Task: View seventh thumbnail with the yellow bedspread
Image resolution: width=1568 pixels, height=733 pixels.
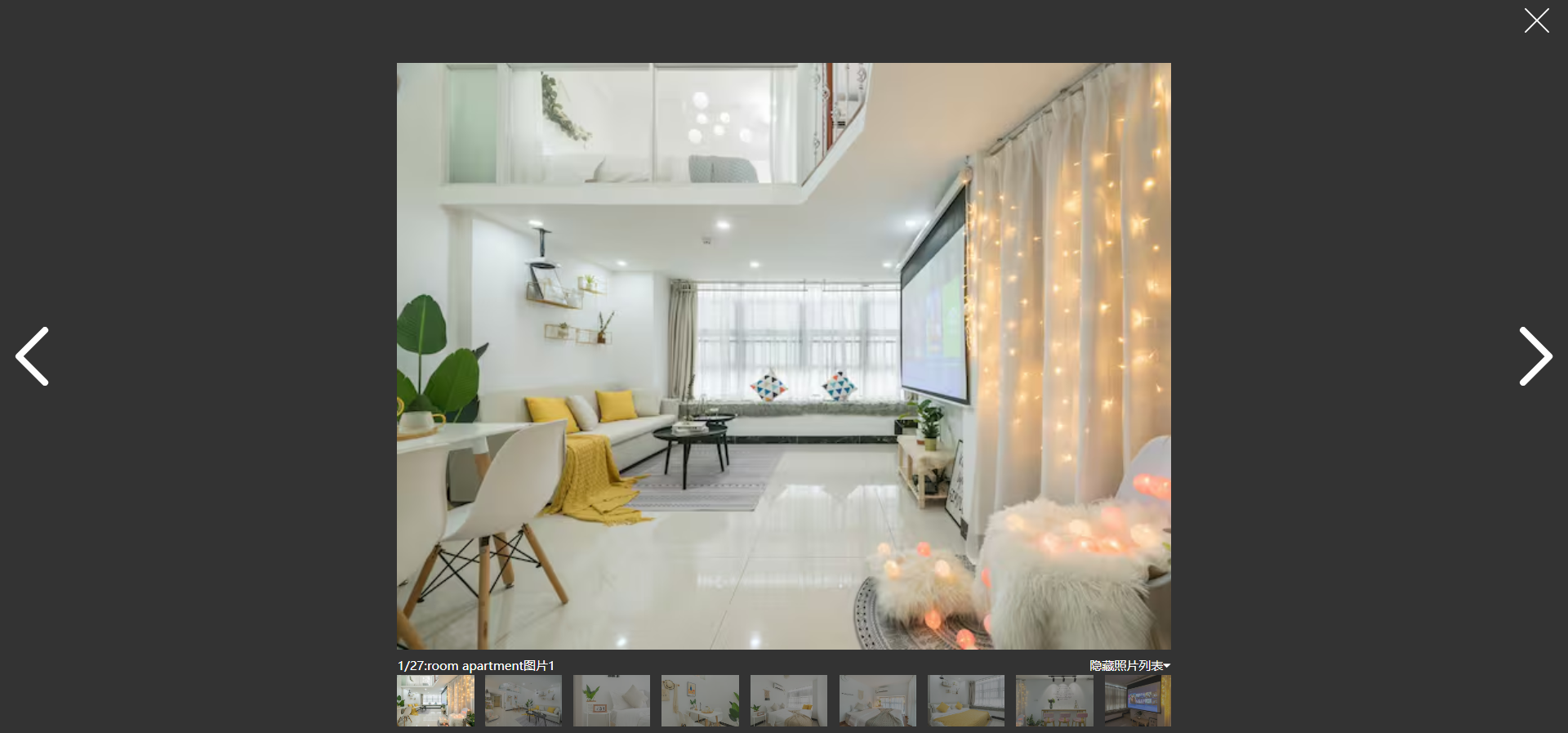Action: pyautogui.click(x=966, y=700)
